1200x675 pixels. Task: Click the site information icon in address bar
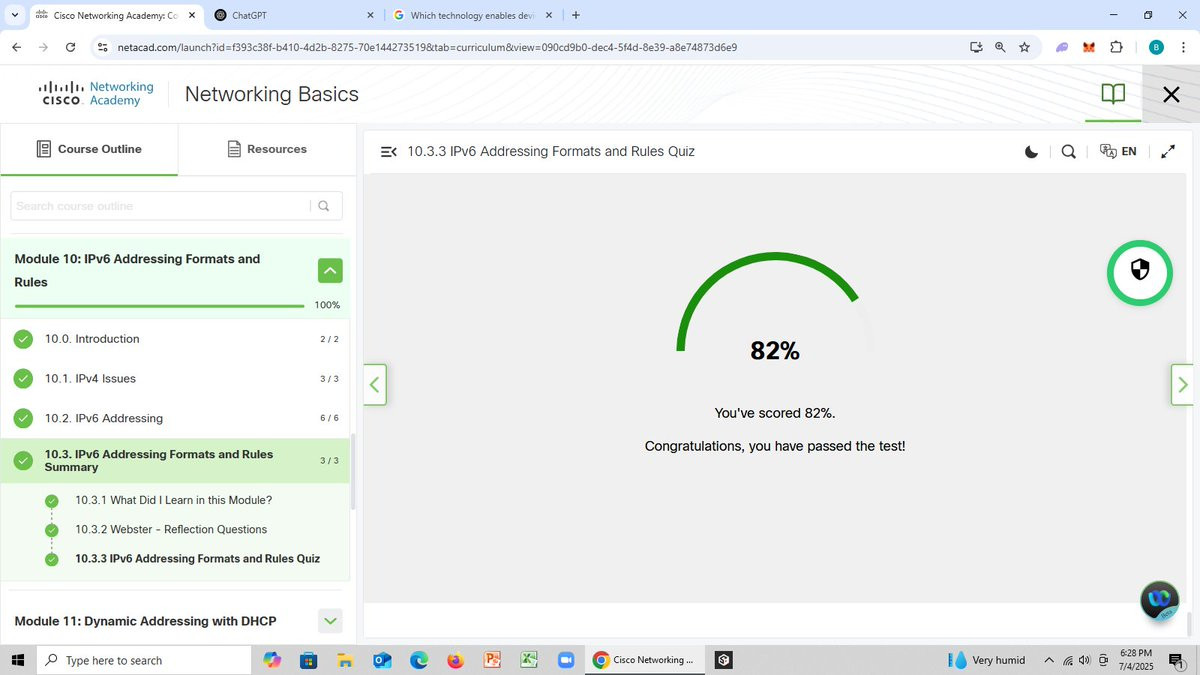102,47
